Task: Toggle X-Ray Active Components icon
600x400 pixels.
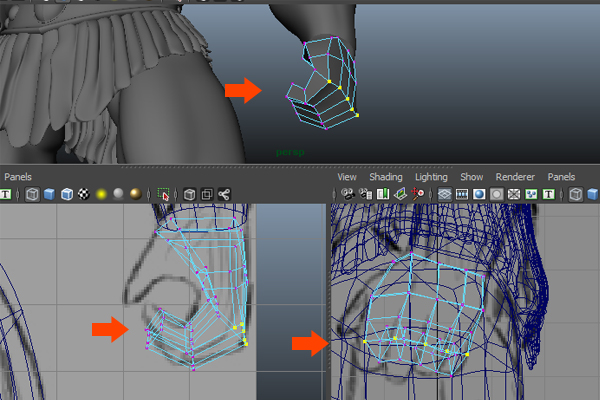Action: pyautogui.click(x=207, y=194)
